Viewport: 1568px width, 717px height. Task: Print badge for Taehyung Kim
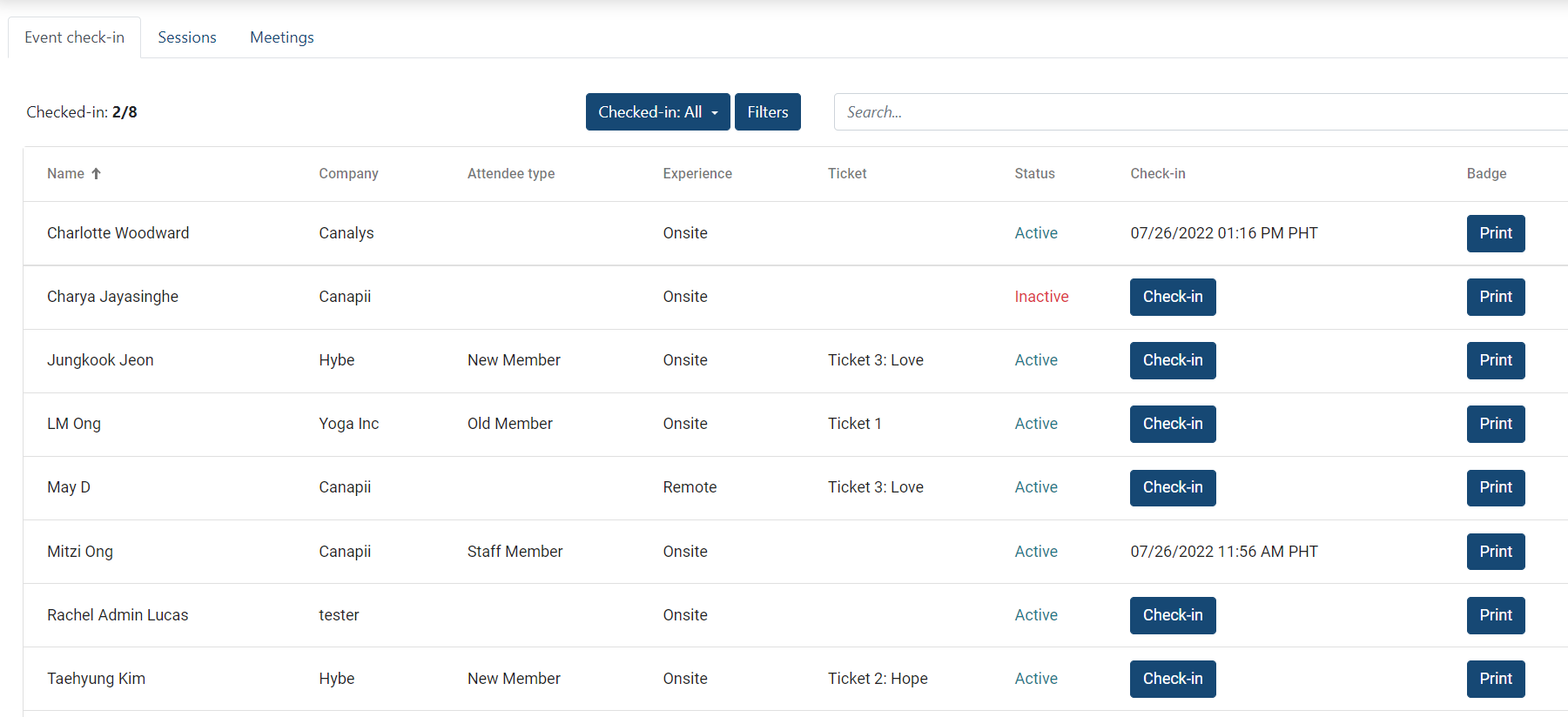point(1495,679)
